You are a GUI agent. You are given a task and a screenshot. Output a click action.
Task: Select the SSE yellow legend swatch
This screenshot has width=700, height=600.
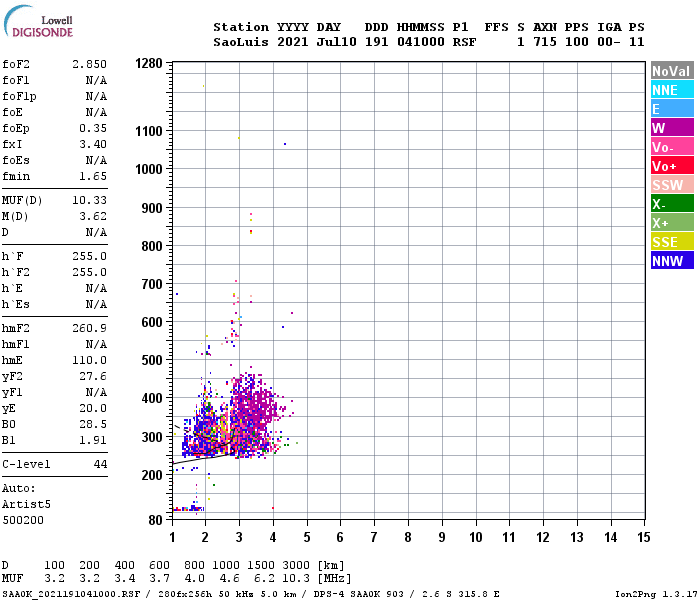tap(672, 242)
